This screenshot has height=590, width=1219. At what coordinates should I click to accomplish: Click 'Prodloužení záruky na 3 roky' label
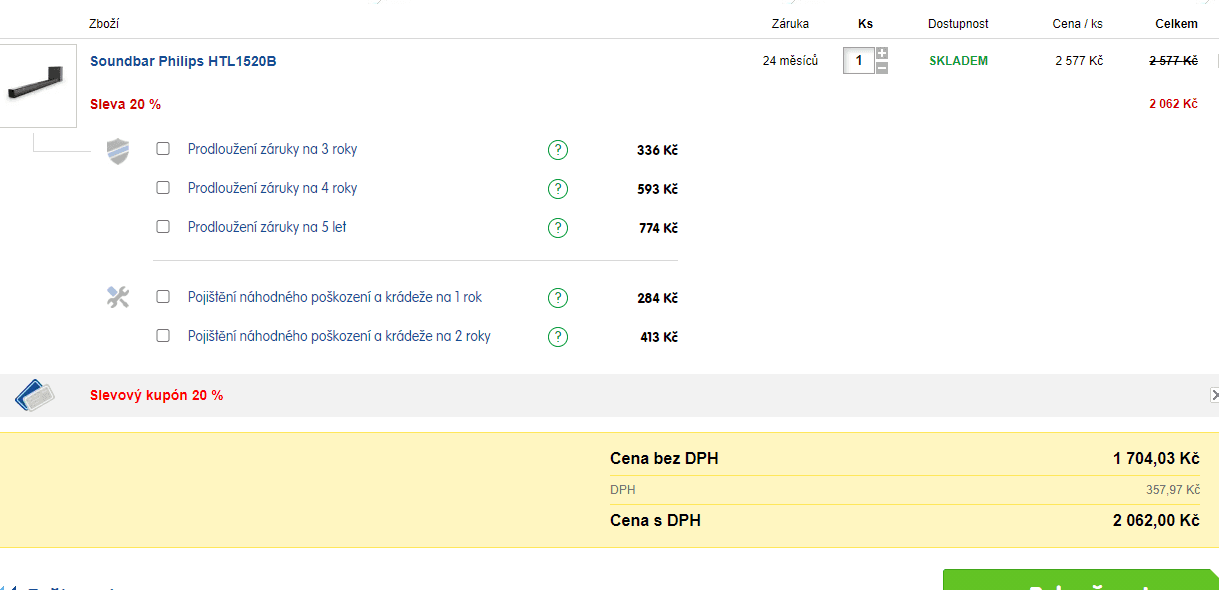[272, 150]
